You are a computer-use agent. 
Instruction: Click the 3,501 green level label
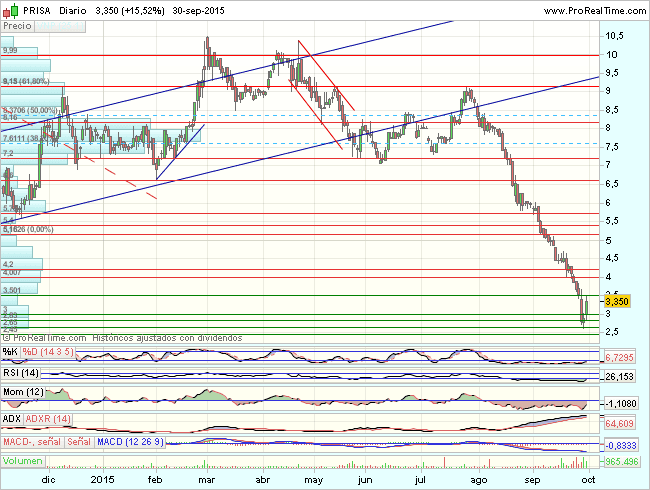coord(12,290)
